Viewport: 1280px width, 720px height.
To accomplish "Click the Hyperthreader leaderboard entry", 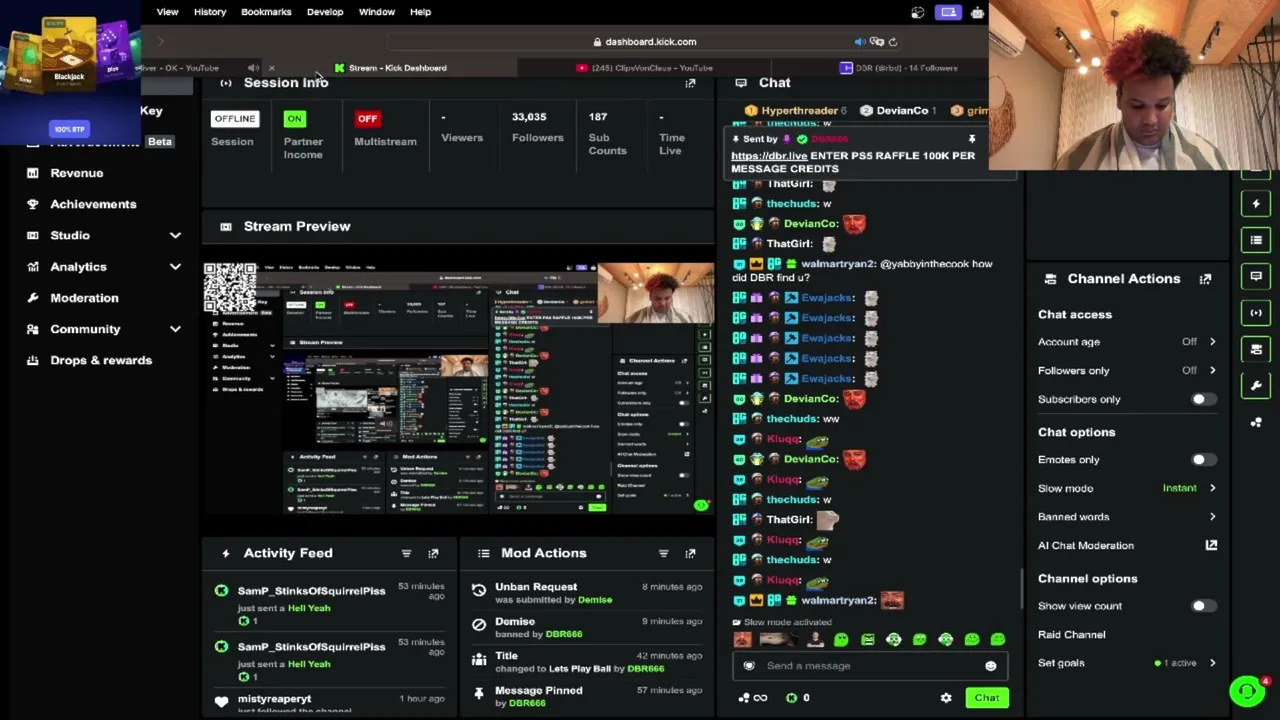I will point(797,111).
